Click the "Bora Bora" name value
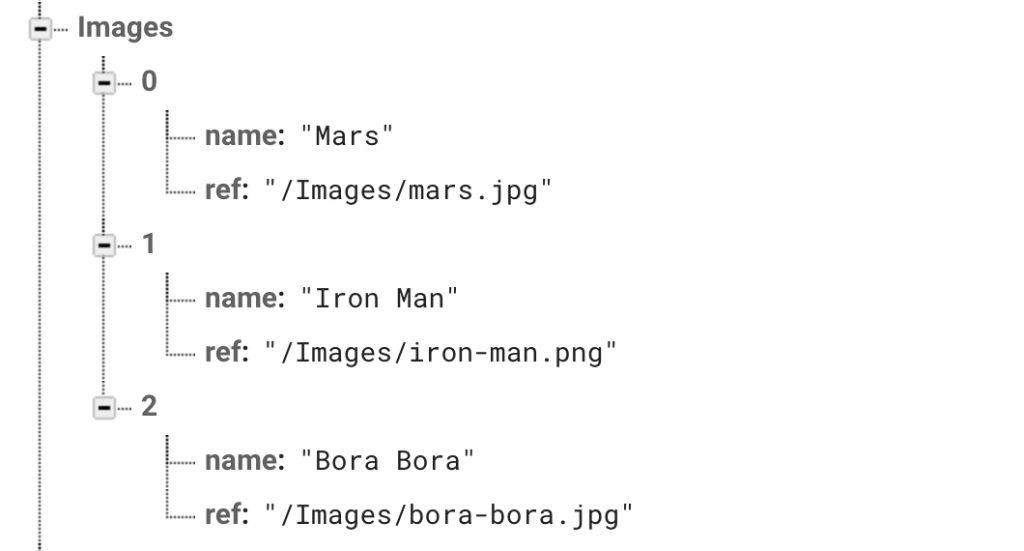 point(387,462)
